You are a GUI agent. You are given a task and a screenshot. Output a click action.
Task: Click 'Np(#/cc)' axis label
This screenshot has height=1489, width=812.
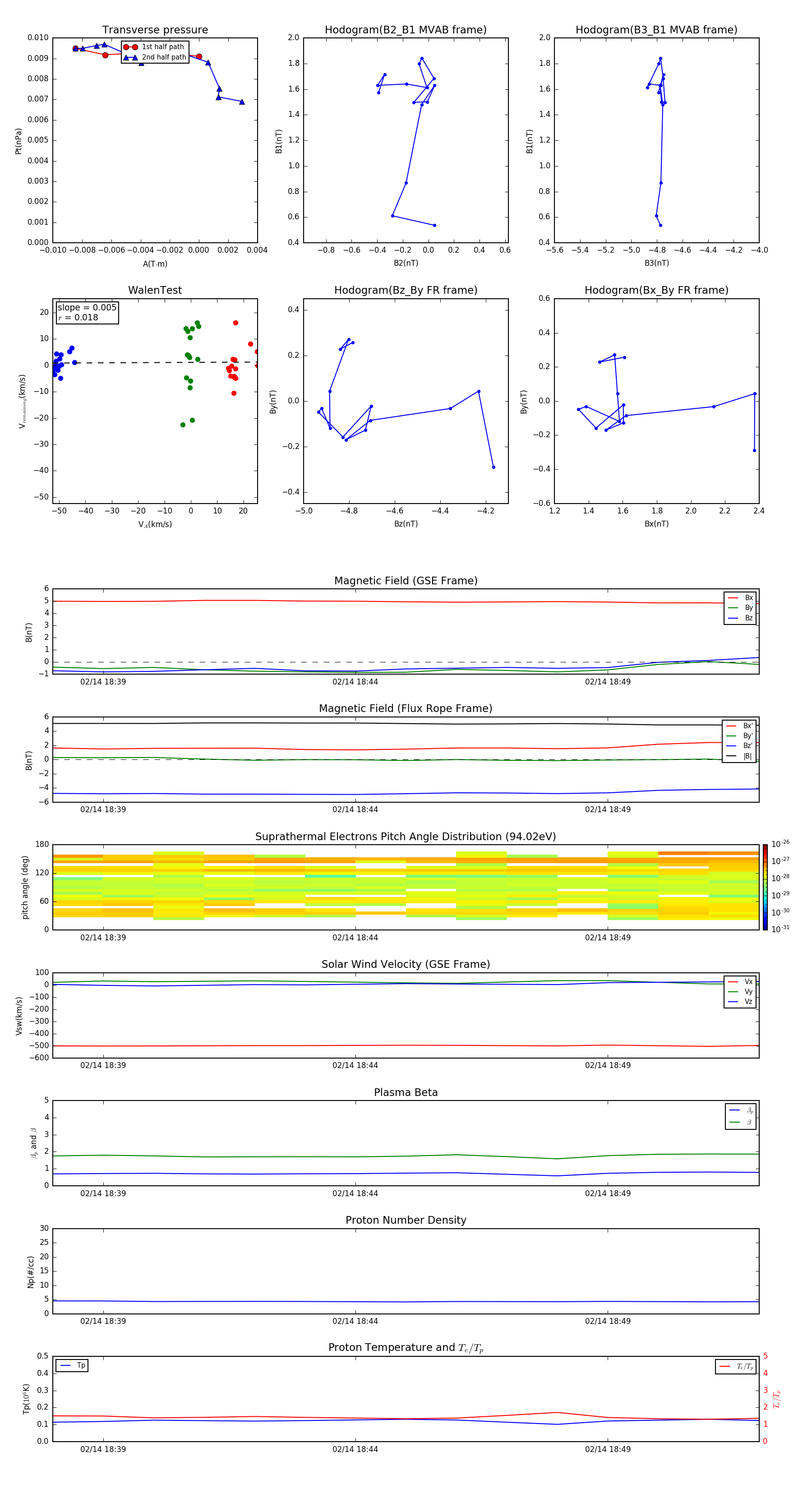click(x=31, y=1272)
